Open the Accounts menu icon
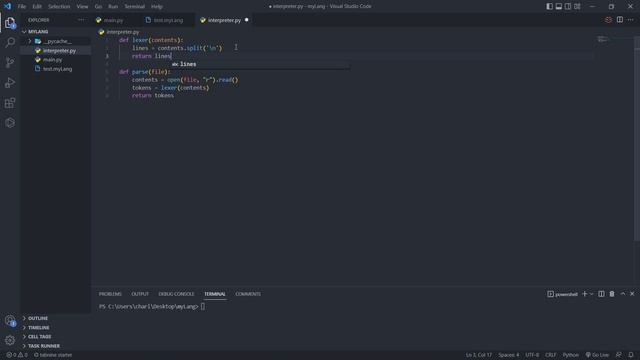The width and height of the screenshot is (640, 360). click(x=10, y=321)
